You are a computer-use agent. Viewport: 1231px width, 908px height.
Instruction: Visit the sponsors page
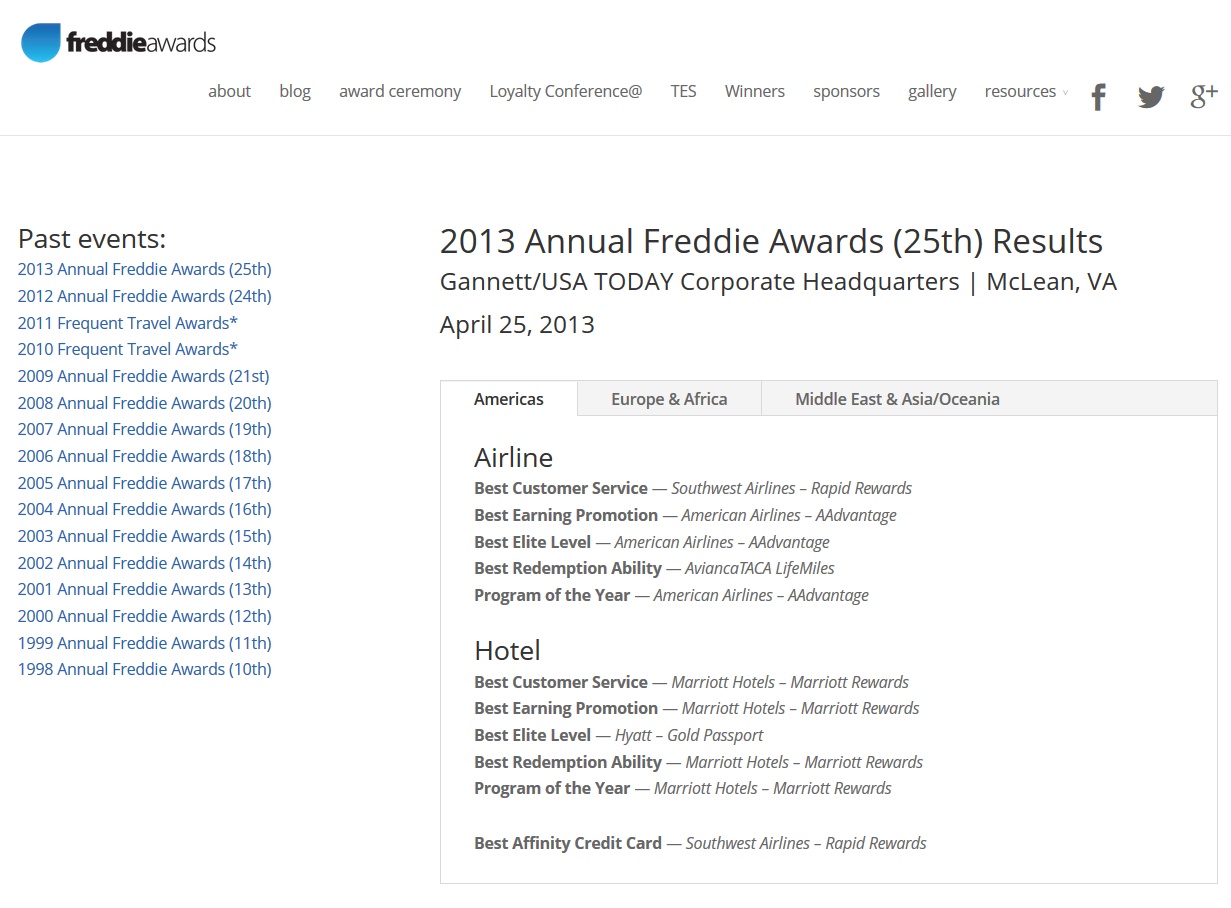click(x=846, y=91)
